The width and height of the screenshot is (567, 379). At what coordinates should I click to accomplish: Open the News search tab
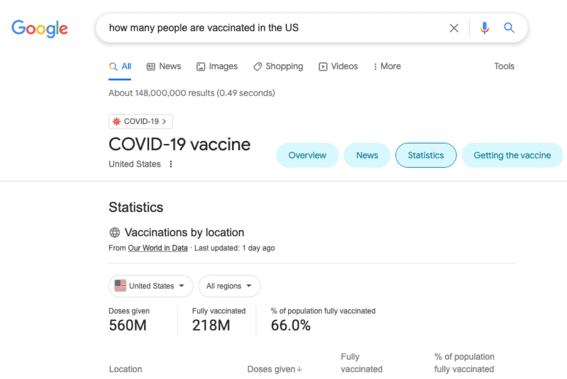point(164,67)
